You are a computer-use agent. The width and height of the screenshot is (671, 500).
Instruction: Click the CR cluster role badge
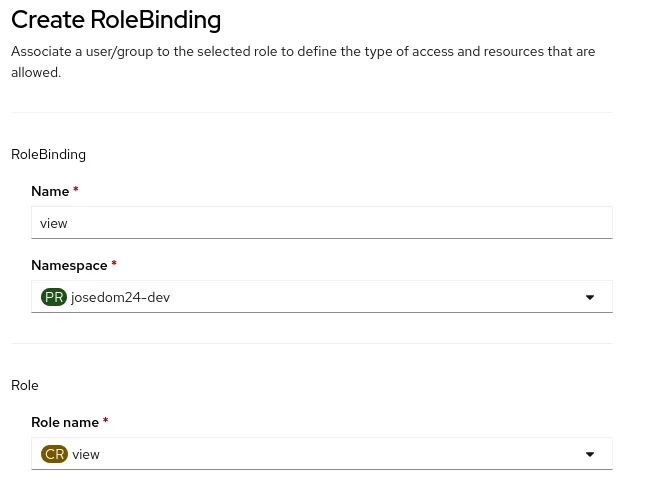tap(54, 454)
